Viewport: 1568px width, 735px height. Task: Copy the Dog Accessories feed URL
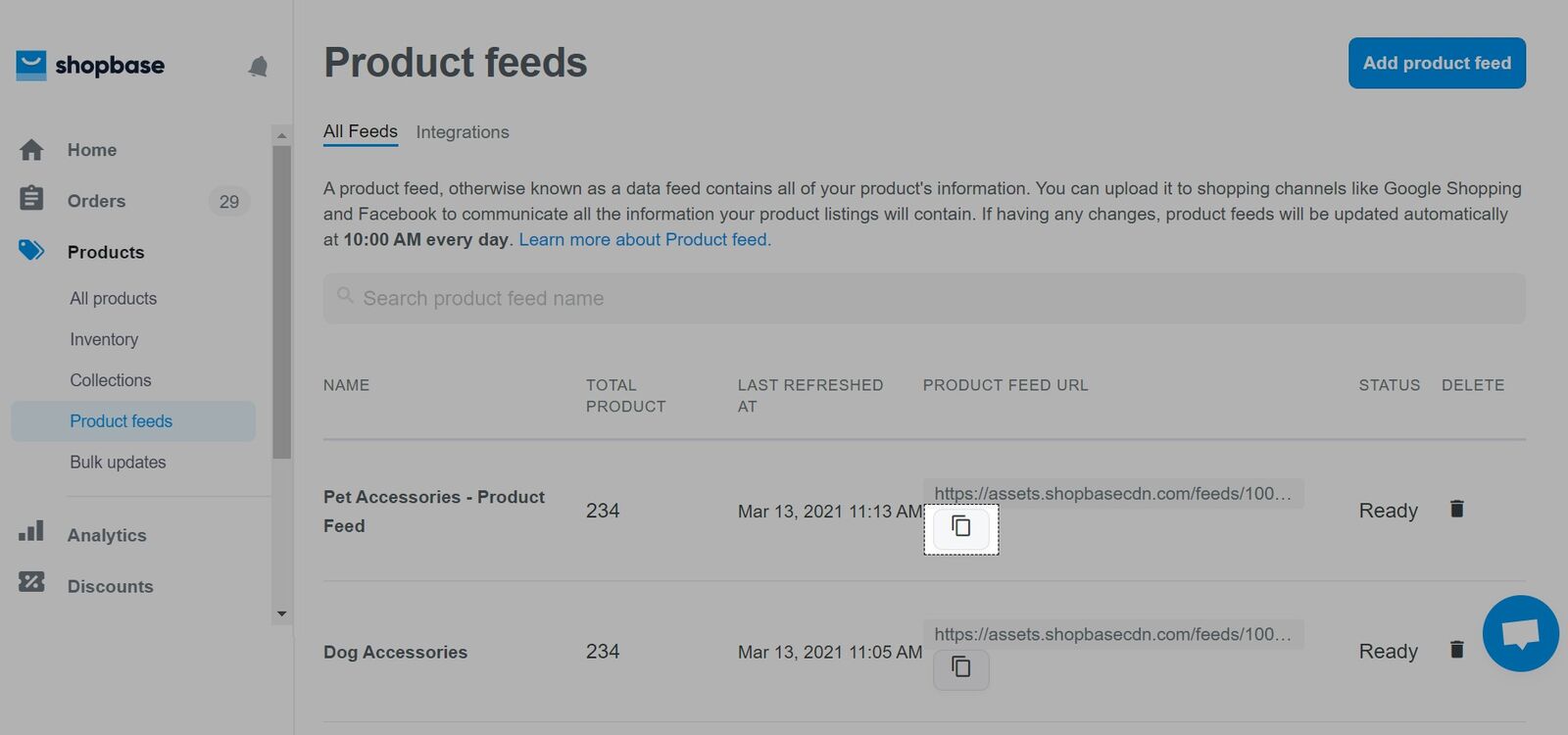pyautogui.click(x=960, y=668)
